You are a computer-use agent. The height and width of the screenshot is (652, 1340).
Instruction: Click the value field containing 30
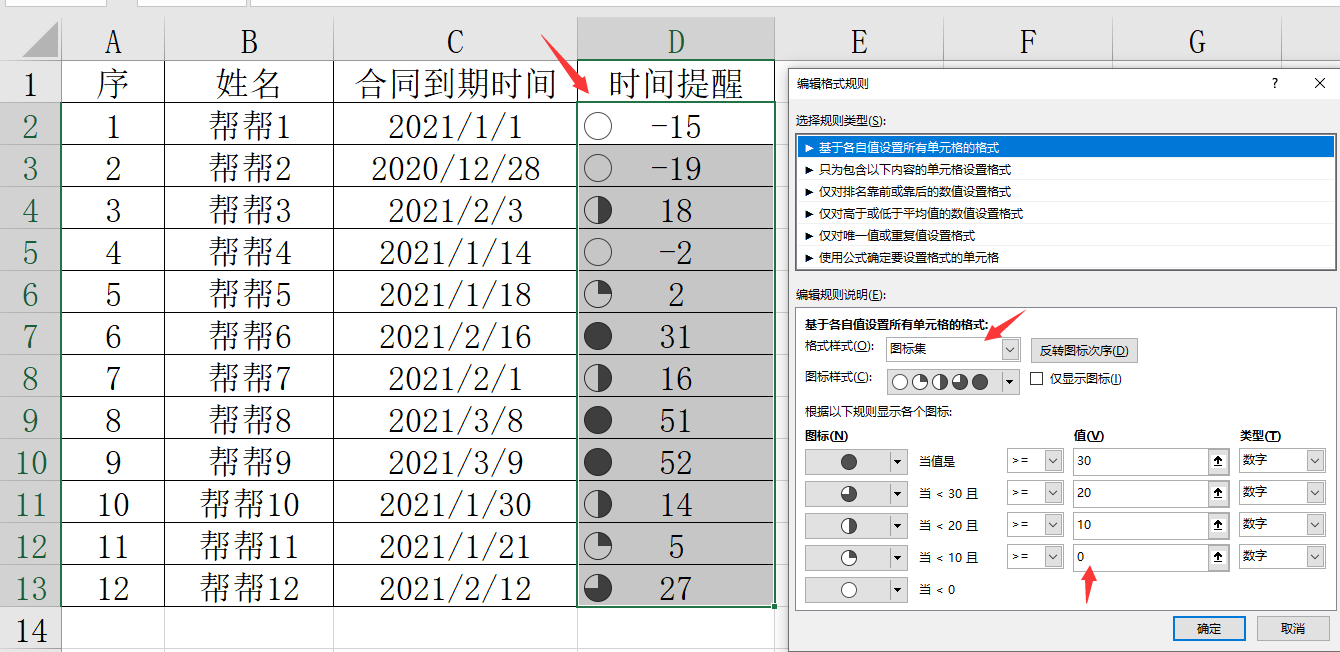[x=1140, y=461]
